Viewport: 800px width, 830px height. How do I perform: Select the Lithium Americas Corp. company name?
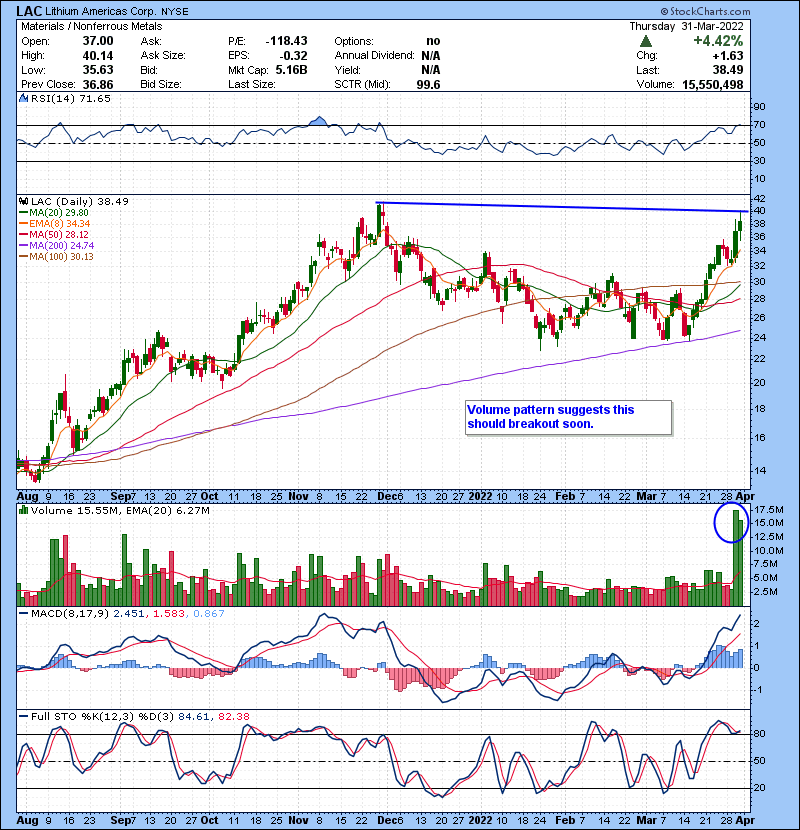[100, 11]
